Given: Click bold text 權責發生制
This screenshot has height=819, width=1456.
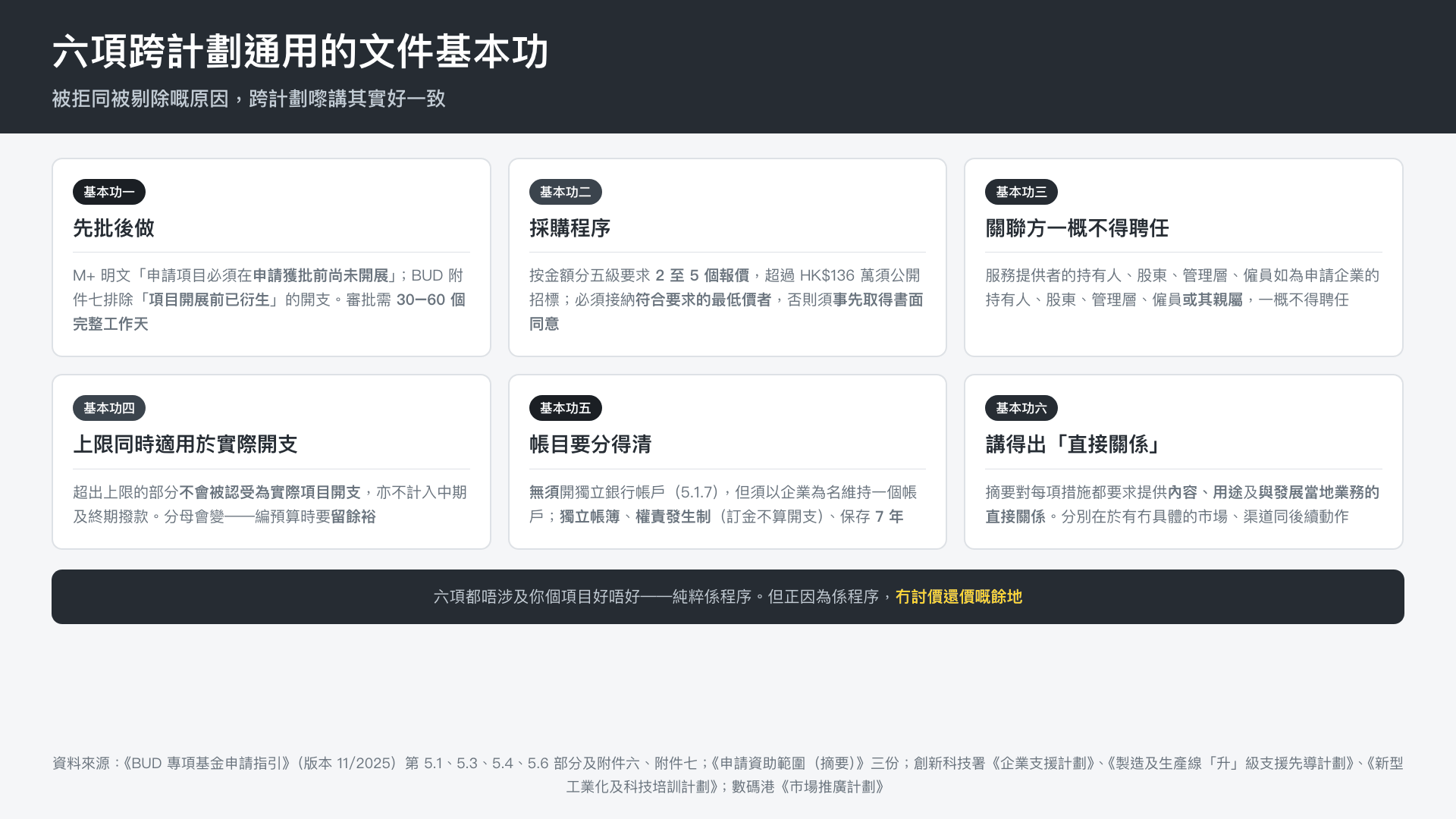Looking at the screenshot, I should click(673, 516).
